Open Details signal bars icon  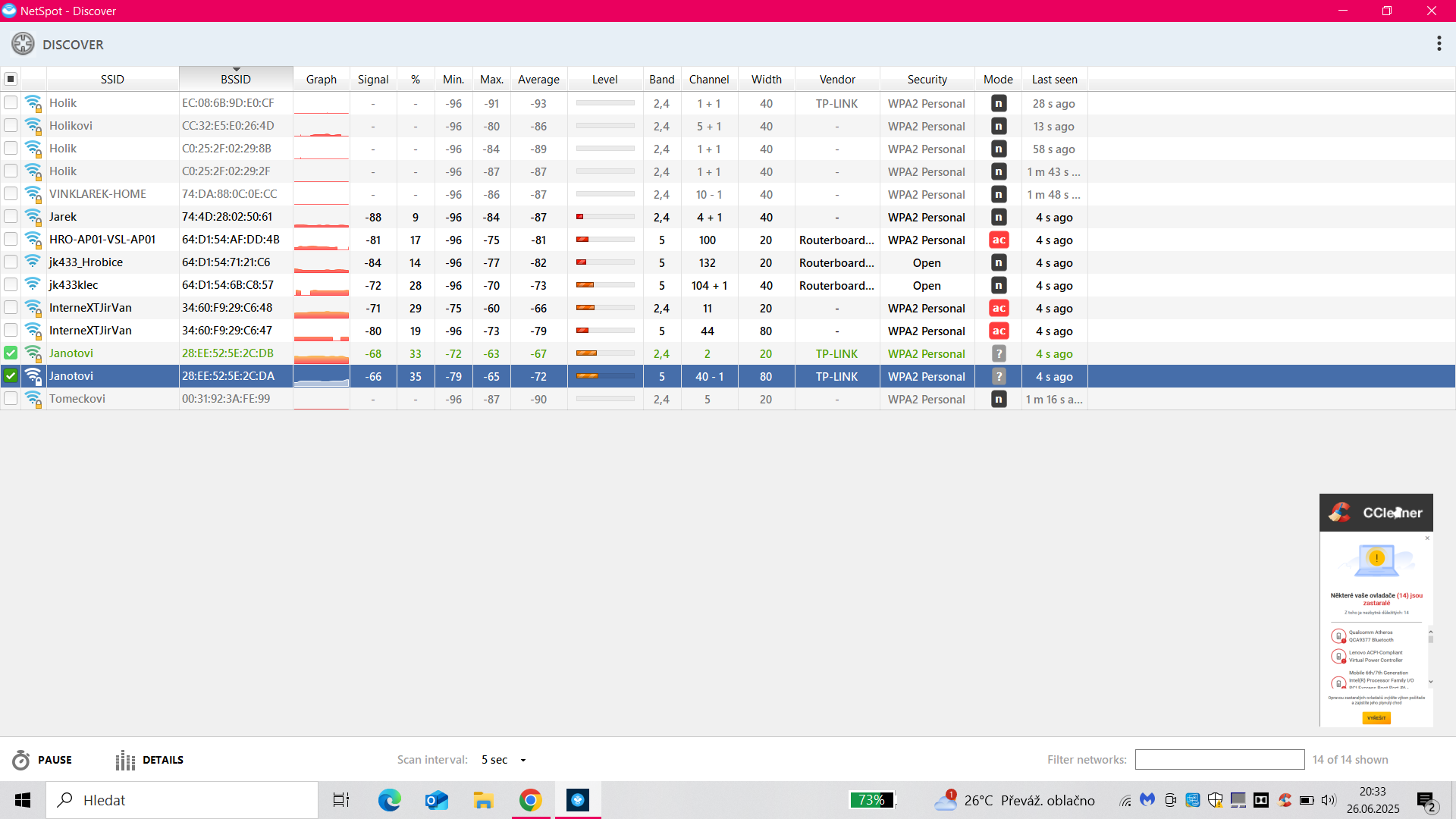pos(125,760)
